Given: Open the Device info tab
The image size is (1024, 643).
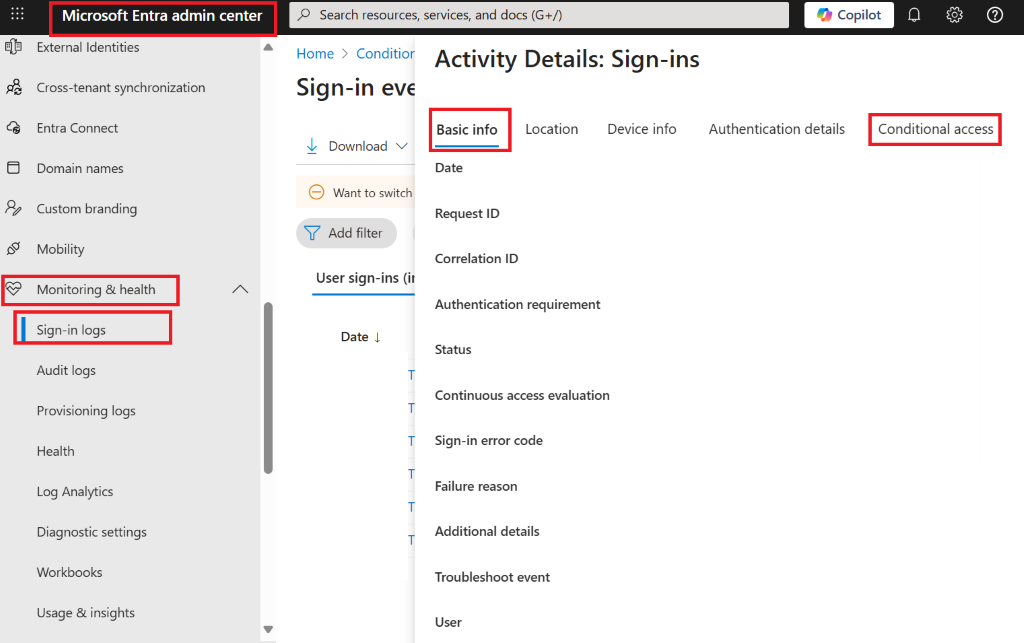Looking at the screenshot, I should pos(641,129).
